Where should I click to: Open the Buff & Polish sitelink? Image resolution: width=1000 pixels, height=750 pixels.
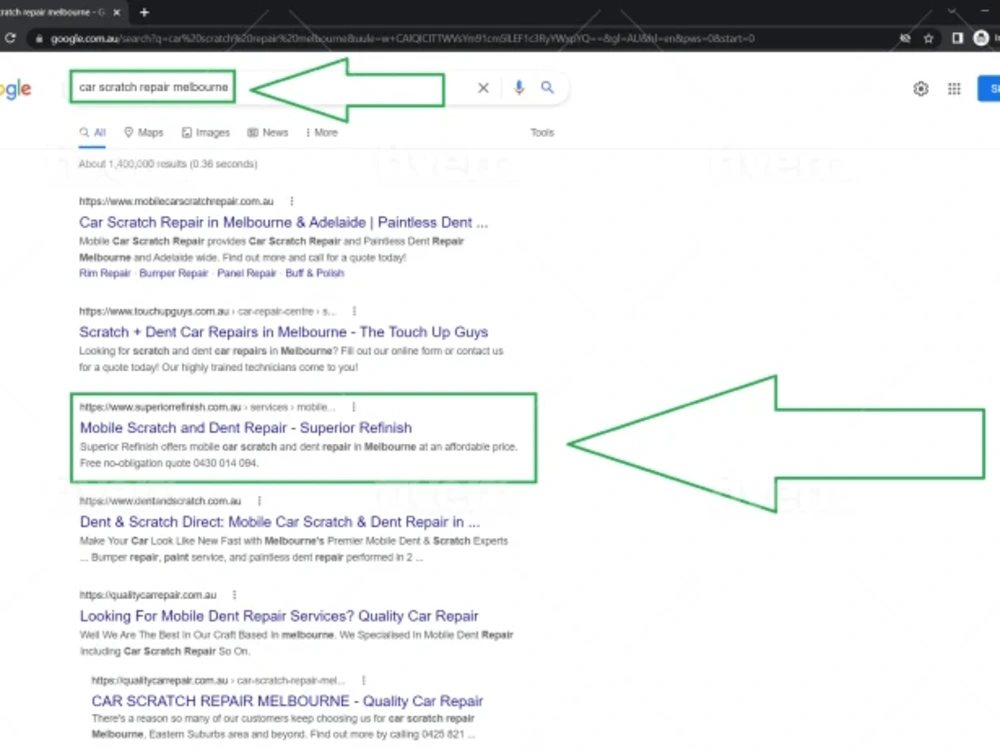pos(315,274)
